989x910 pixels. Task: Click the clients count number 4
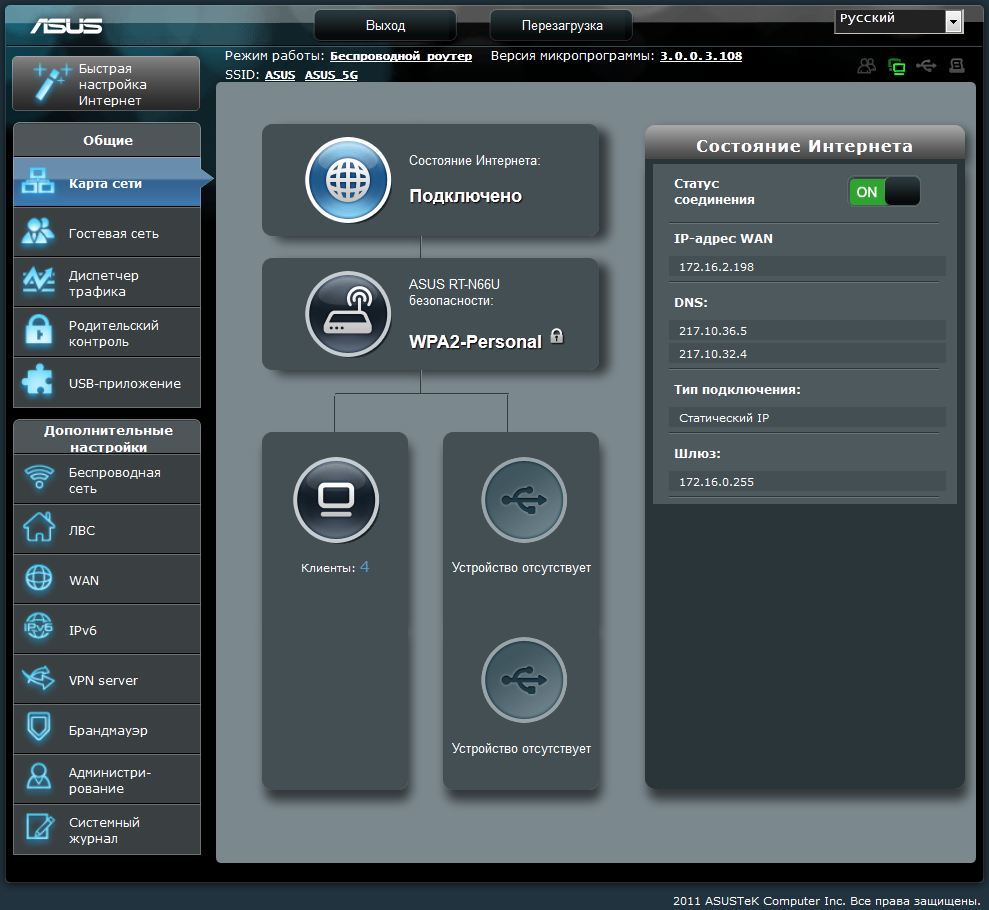pos(365,567)
